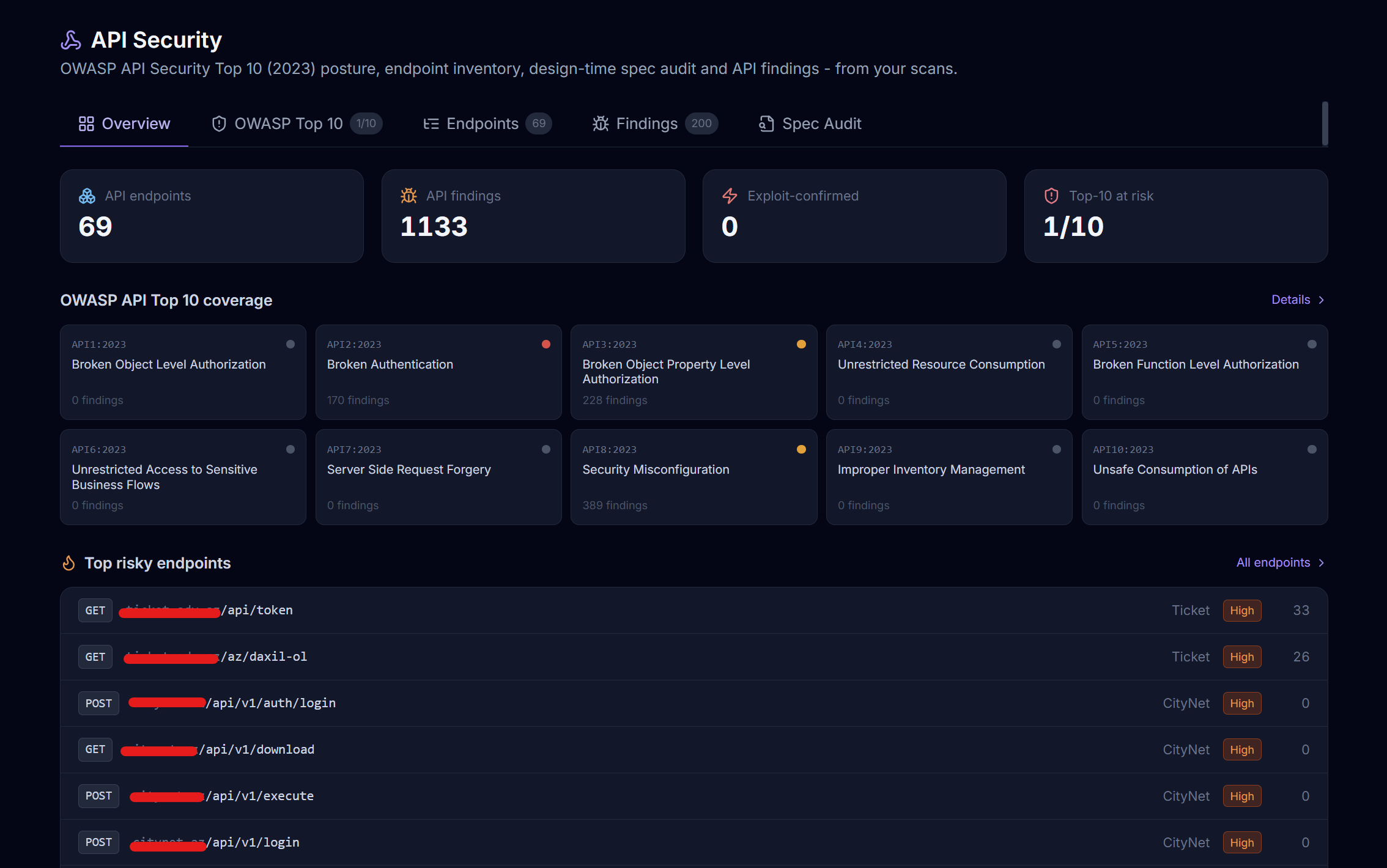Image resolution: width=1387 pixels, height=868 pixels.
Task: Switch to the Findings tab
Action: (655, 123)
